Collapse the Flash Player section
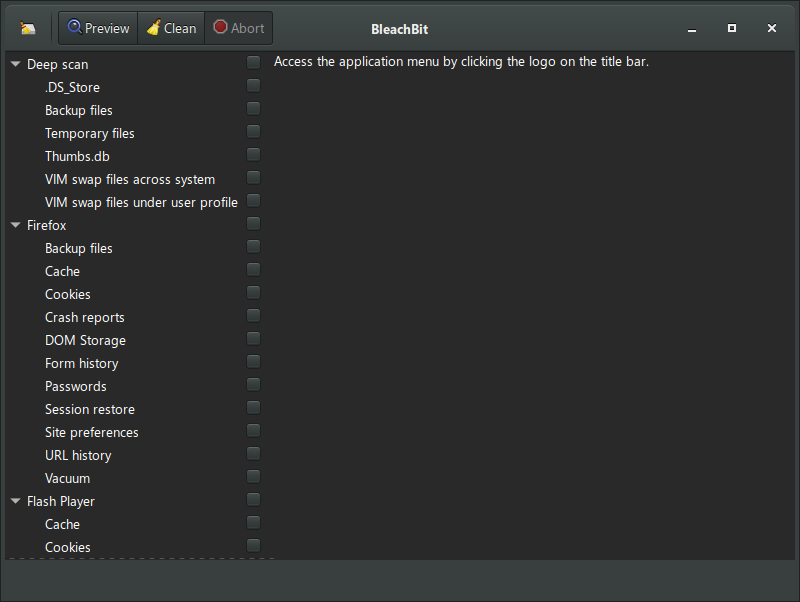800x602 pixels. [14, 501]
